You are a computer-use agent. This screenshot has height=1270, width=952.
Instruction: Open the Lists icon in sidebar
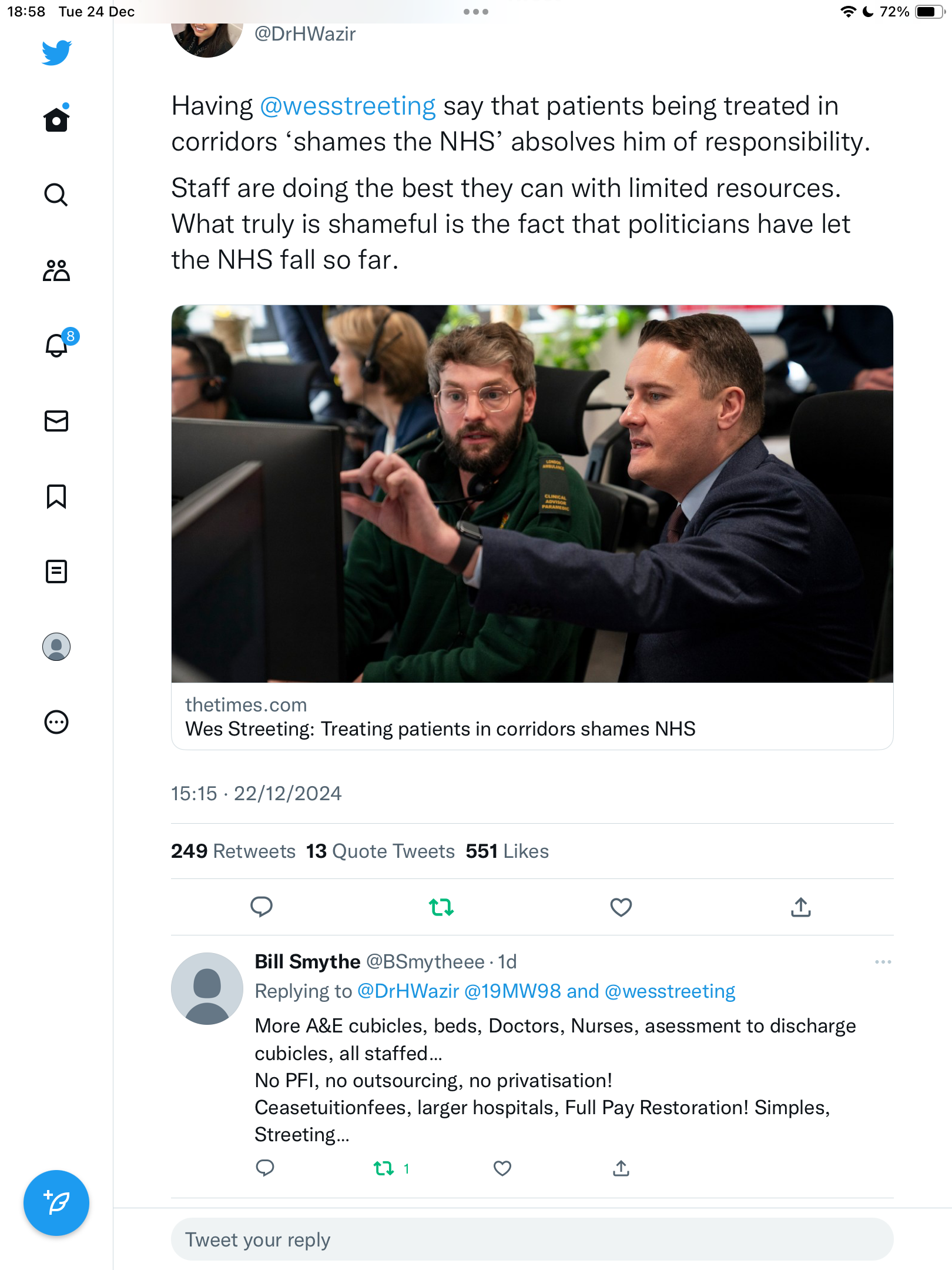56,571
